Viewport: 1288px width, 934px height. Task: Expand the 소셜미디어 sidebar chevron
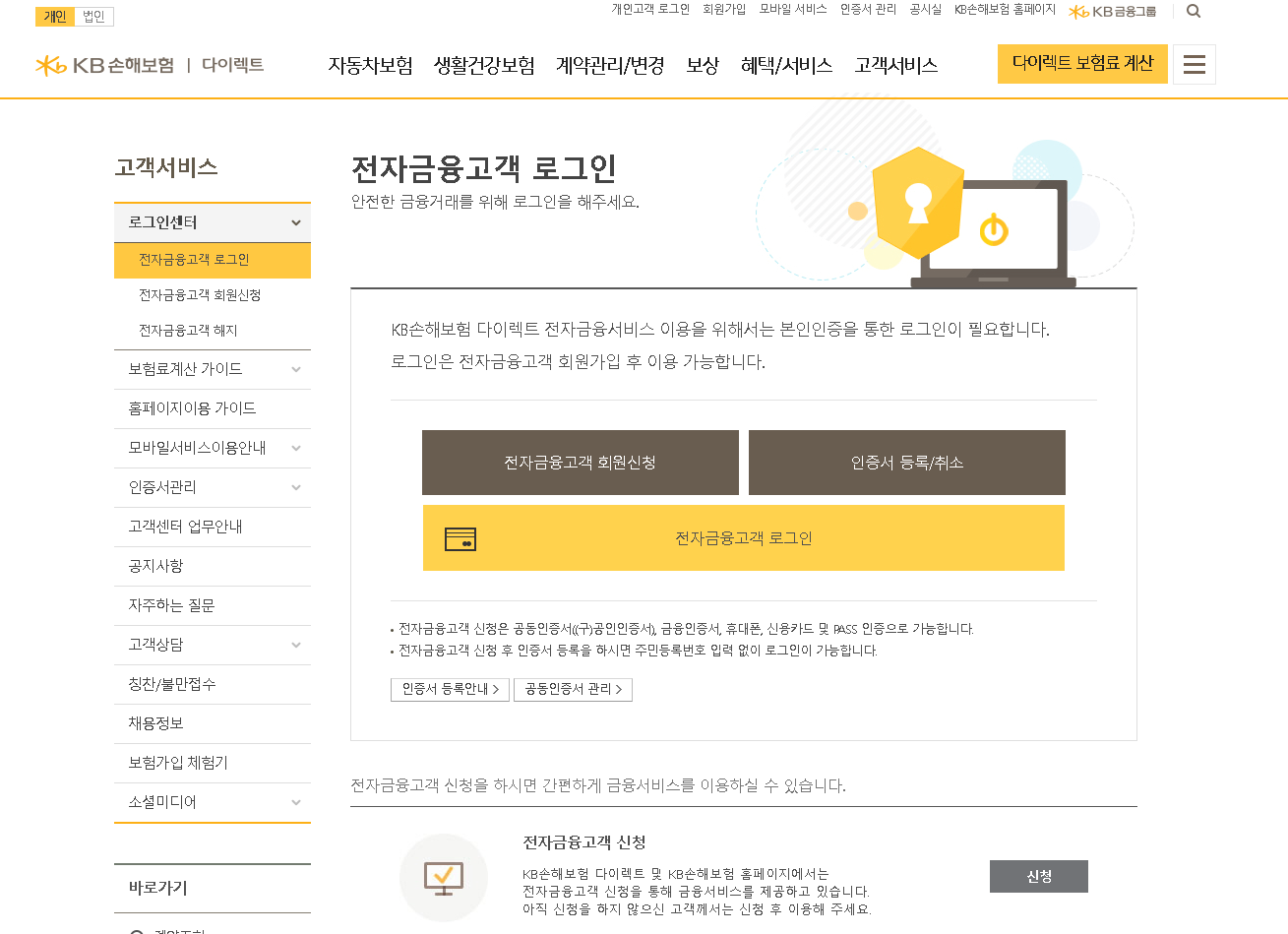296,802
